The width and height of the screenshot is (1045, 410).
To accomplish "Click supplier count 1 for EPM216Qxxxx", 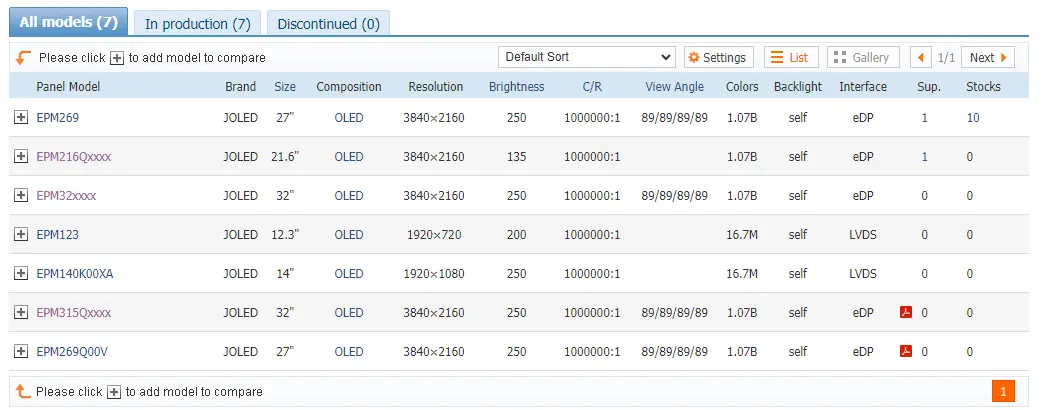I will click(924, 157).
